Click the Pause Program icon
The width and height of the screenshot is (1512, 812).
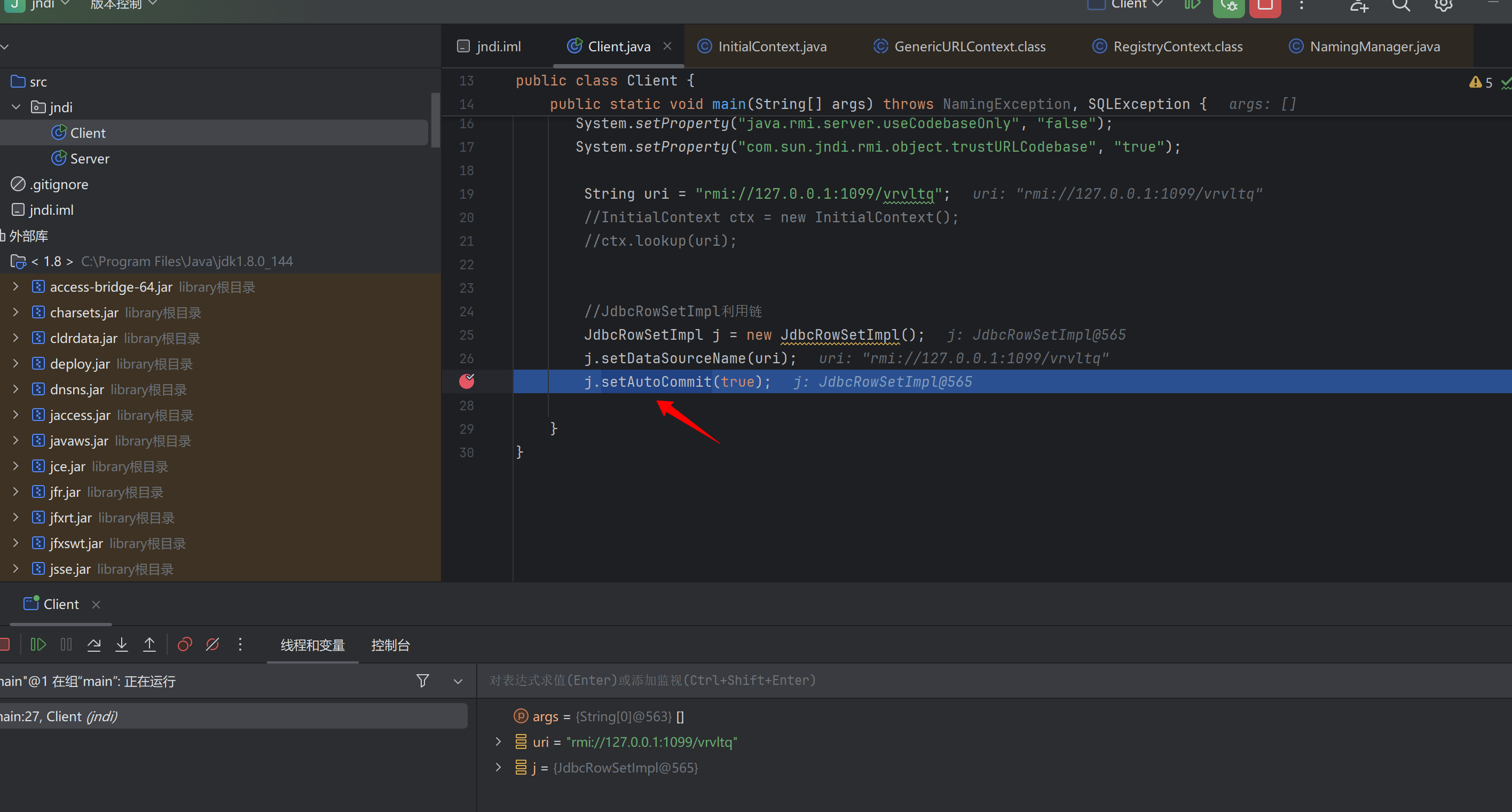tap(66, 645)
